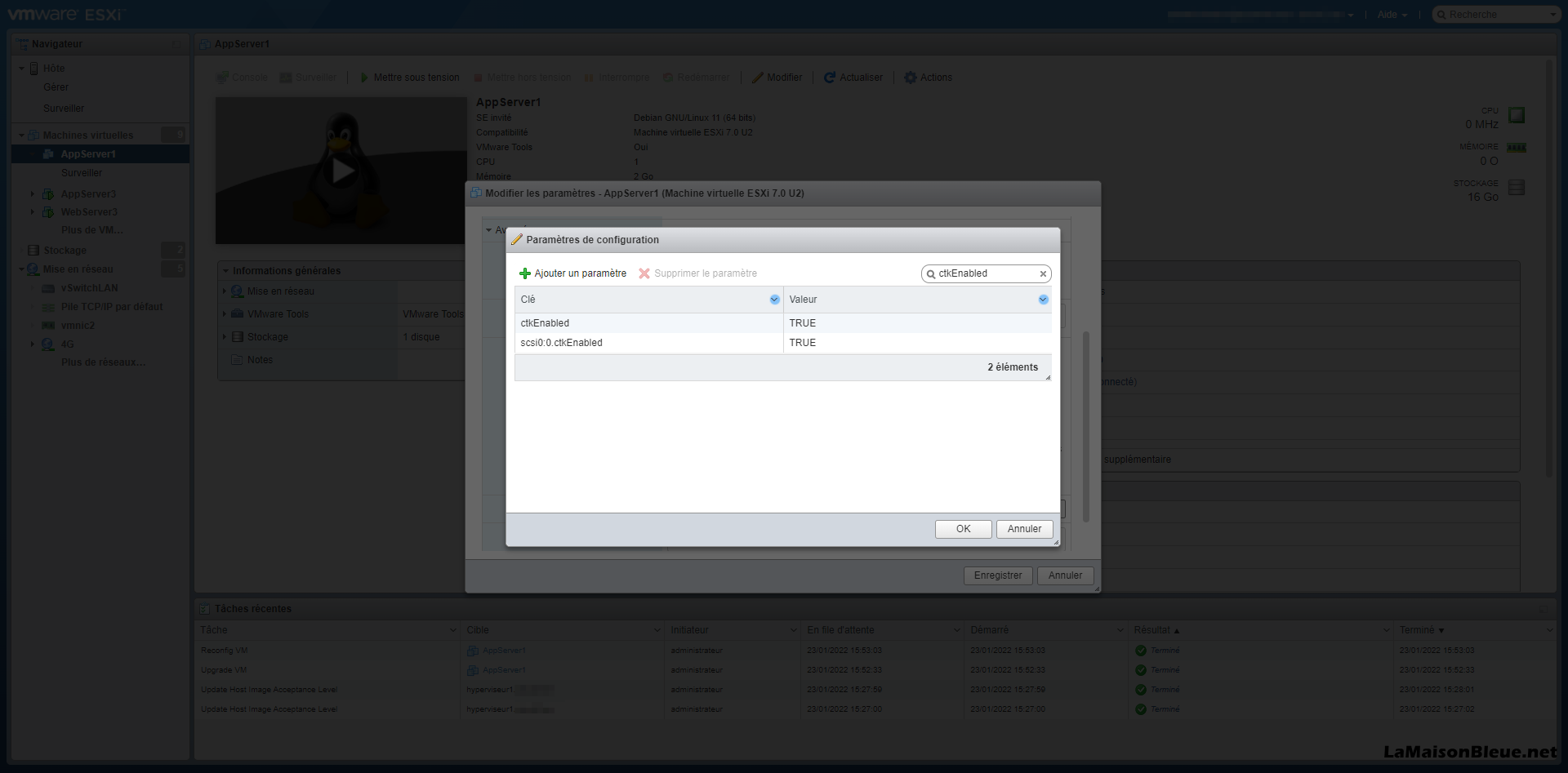Click Mettre hors tension in the toolbar

pyautogui.click(x=522, y=78)
